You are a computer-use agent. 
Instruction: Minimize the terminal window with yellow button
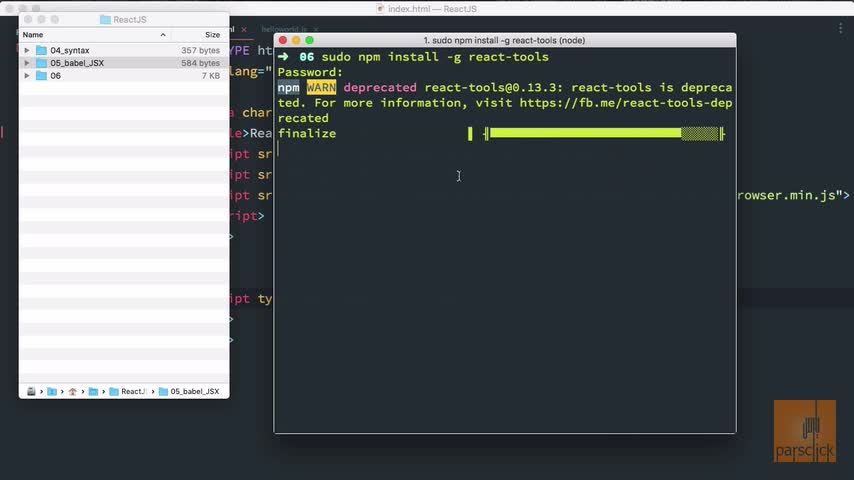tap(296, 40)
